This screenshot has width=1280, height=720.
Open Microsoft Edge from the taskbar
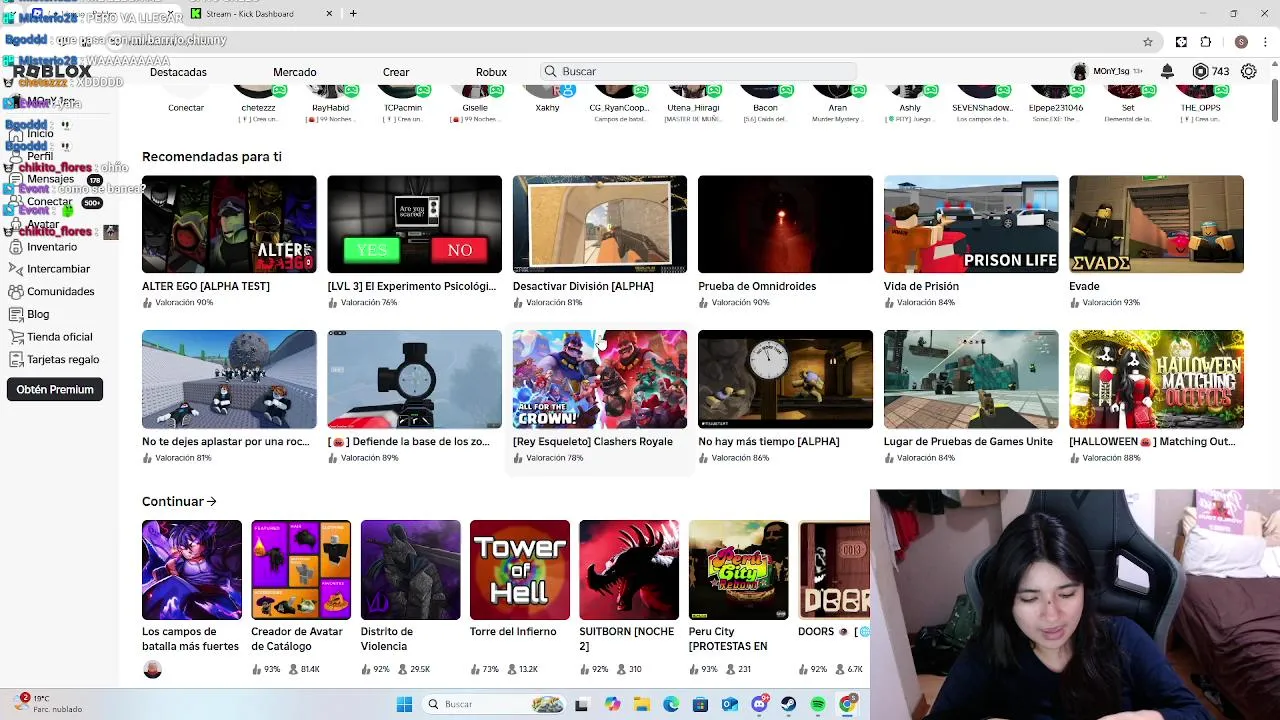tap(671, 704)
